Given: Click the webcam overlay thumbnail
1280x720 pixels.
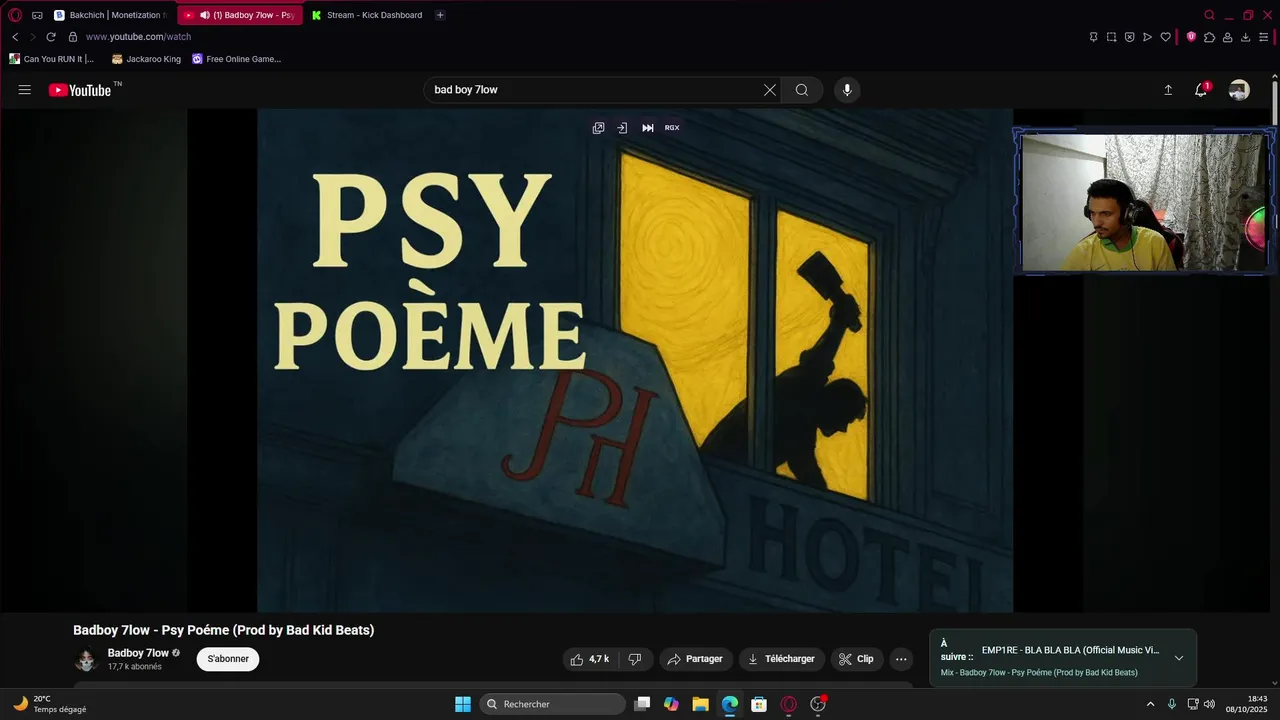Looking at the screenshot, I should (1144, 202).
